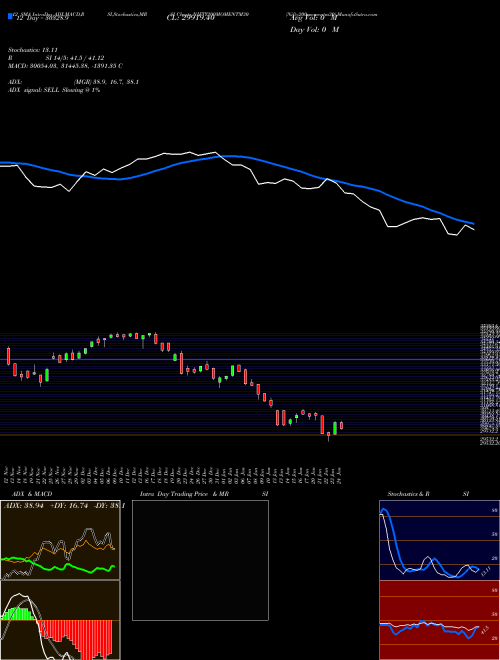Click the last red candlestick on price chart

click(x=341, y=426)
